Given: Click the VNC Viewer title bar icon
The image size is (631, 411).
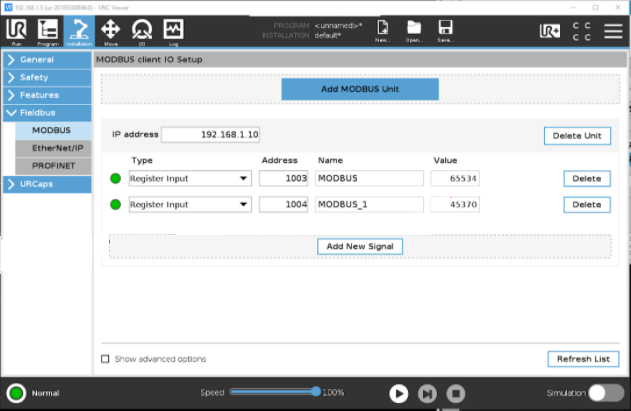Looking at the screenshot, I should pyautogui.click(x=8, y=7).
